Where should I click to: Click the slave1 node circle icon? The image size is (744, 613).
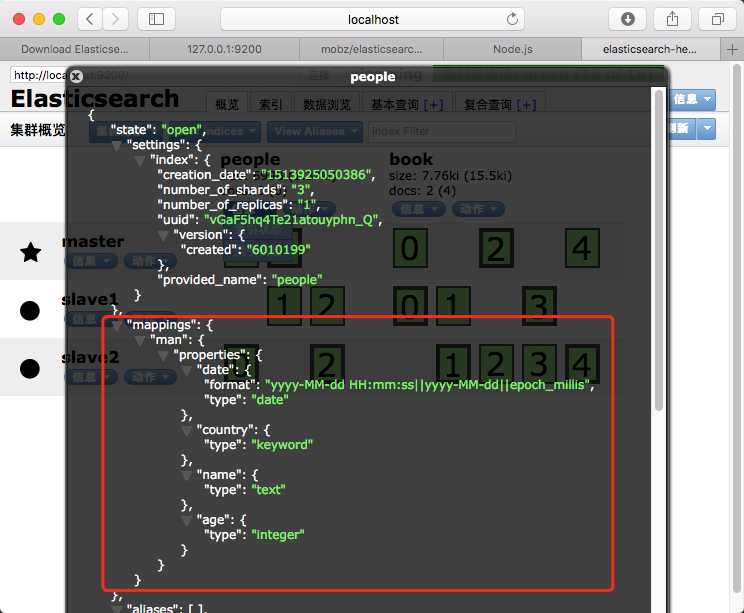click(x=30, y=311)
